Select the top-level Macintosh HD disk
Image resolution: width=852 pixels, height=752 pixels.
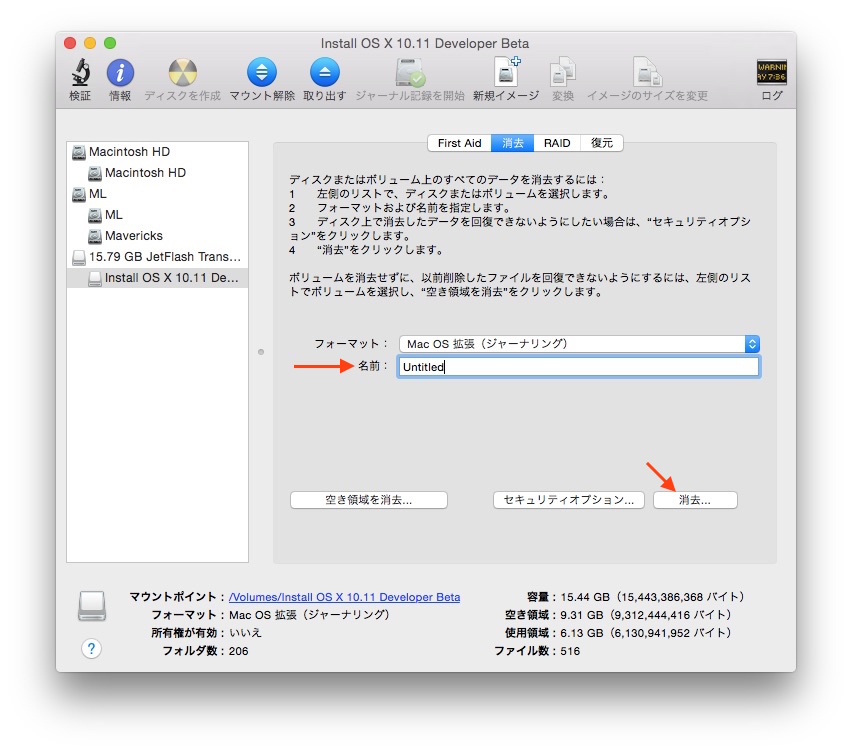[x=158, y=152]
